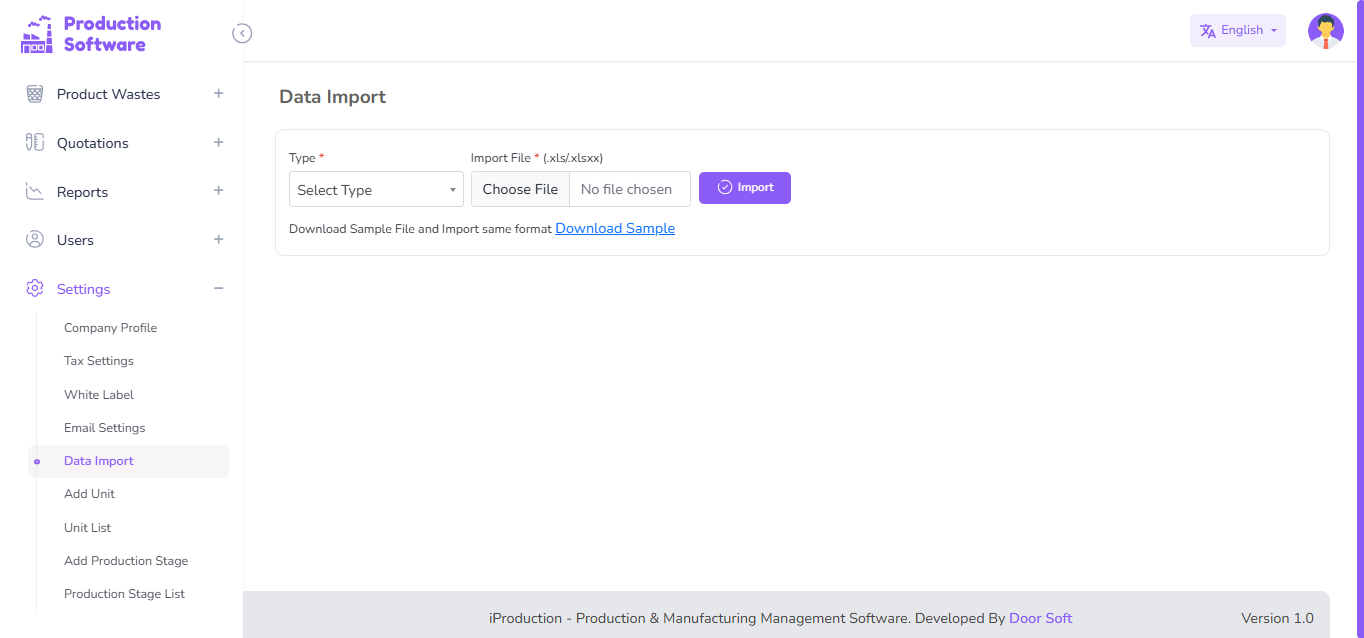Open the Company Profile settings page
1364x638 pixels.
tap(110, 328)
